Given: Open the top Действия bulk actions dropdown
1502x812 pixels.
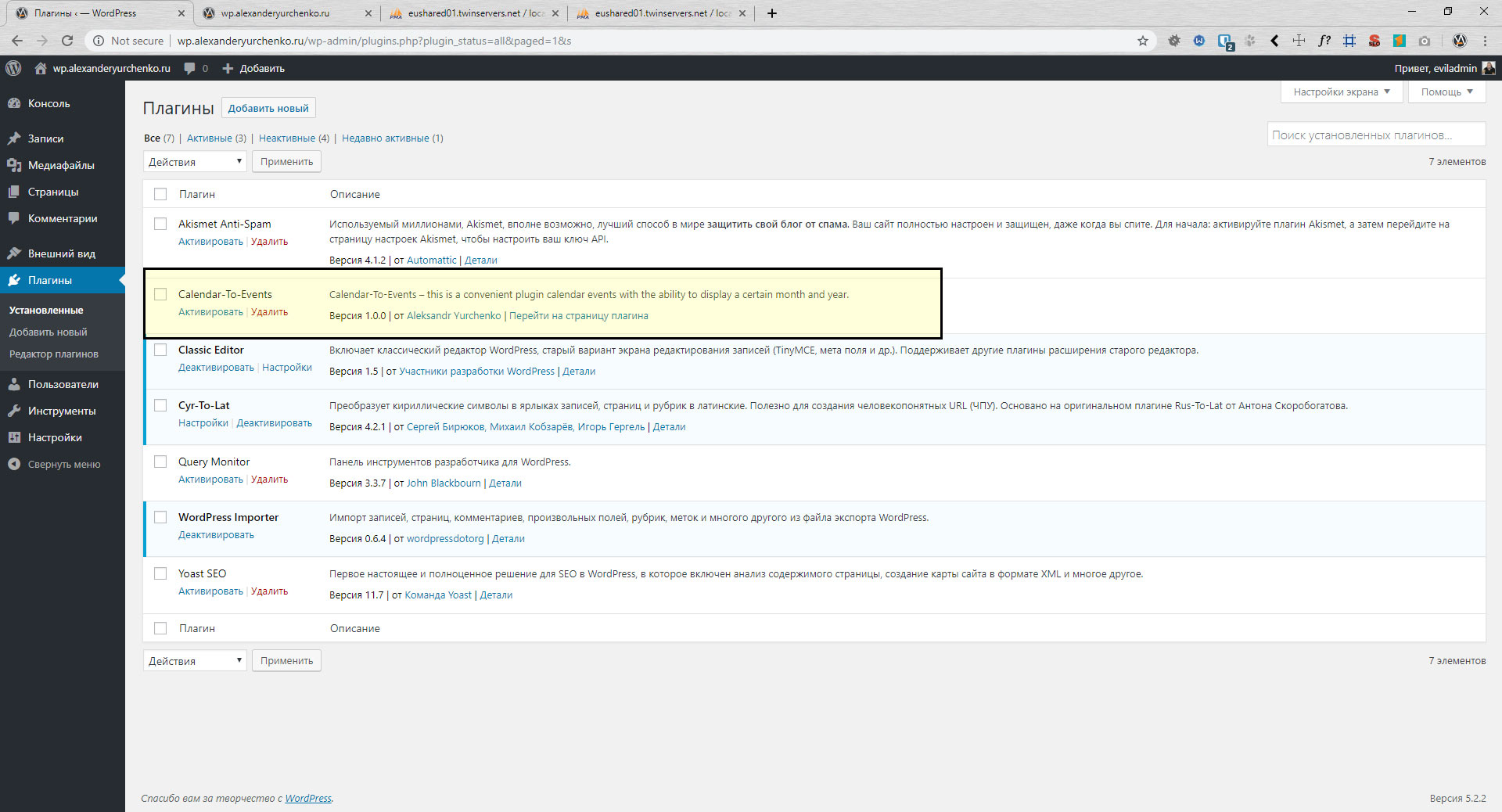Looking at the screenshot, I should pos(195,162).
